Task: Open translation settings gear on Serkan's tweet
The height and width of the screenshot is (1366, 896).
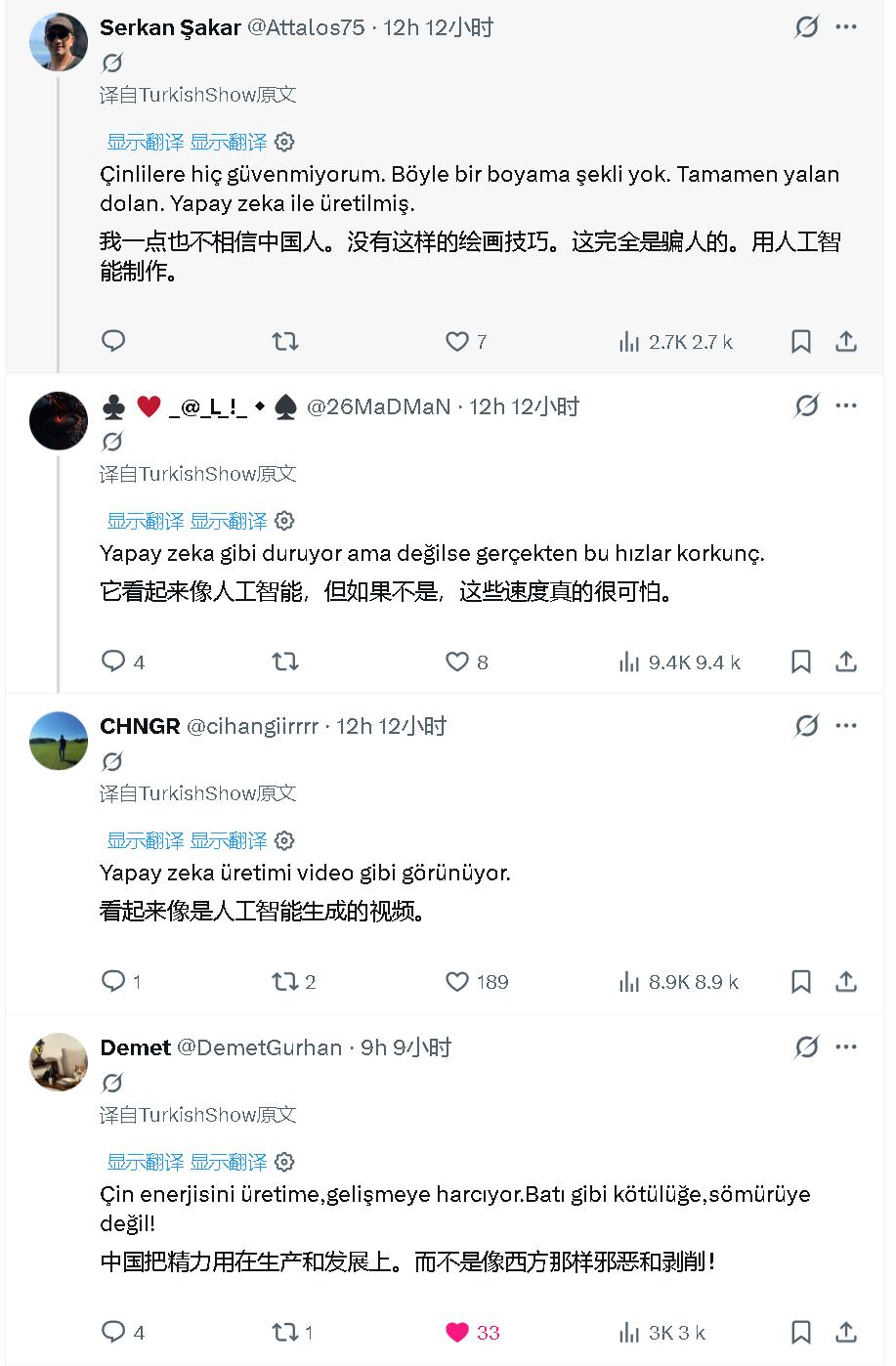Action: pyautogui.click(x=284, y=142)
